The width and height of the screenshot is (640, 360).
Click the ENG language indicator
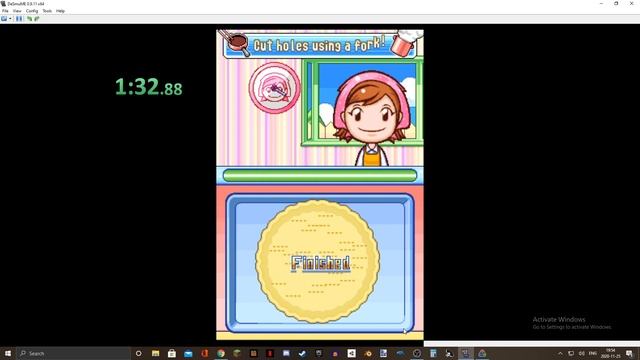(x=593, y=353)
